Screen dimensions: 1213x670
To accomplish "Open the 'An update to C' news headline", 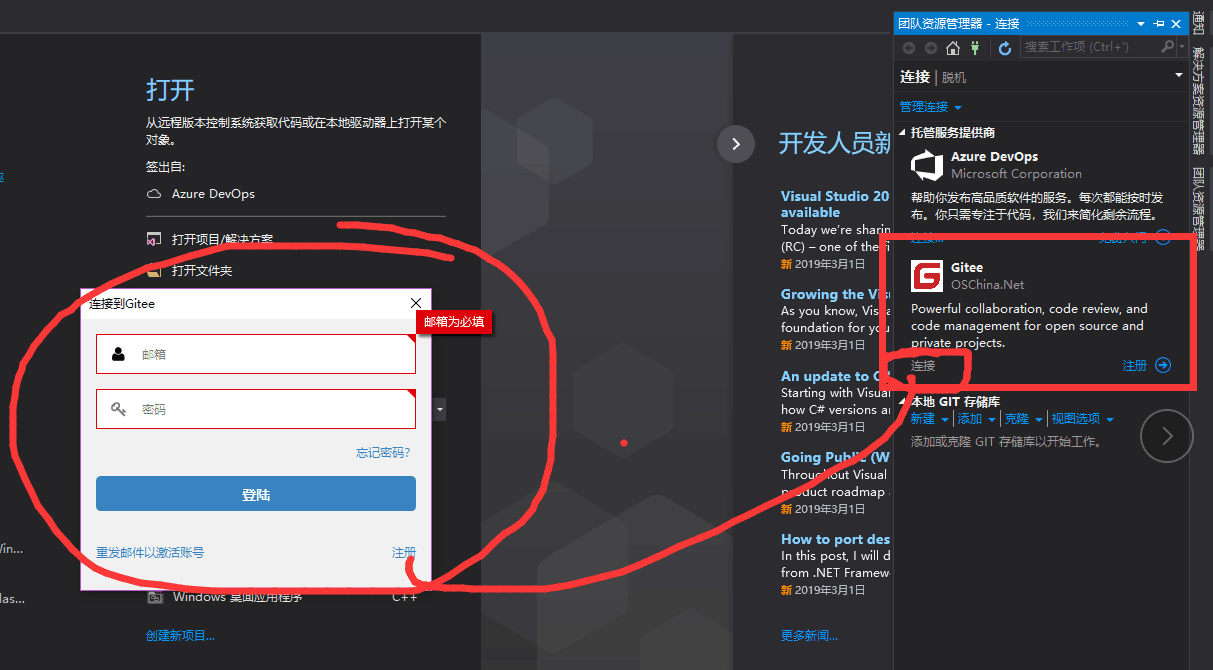I will 835,376.
